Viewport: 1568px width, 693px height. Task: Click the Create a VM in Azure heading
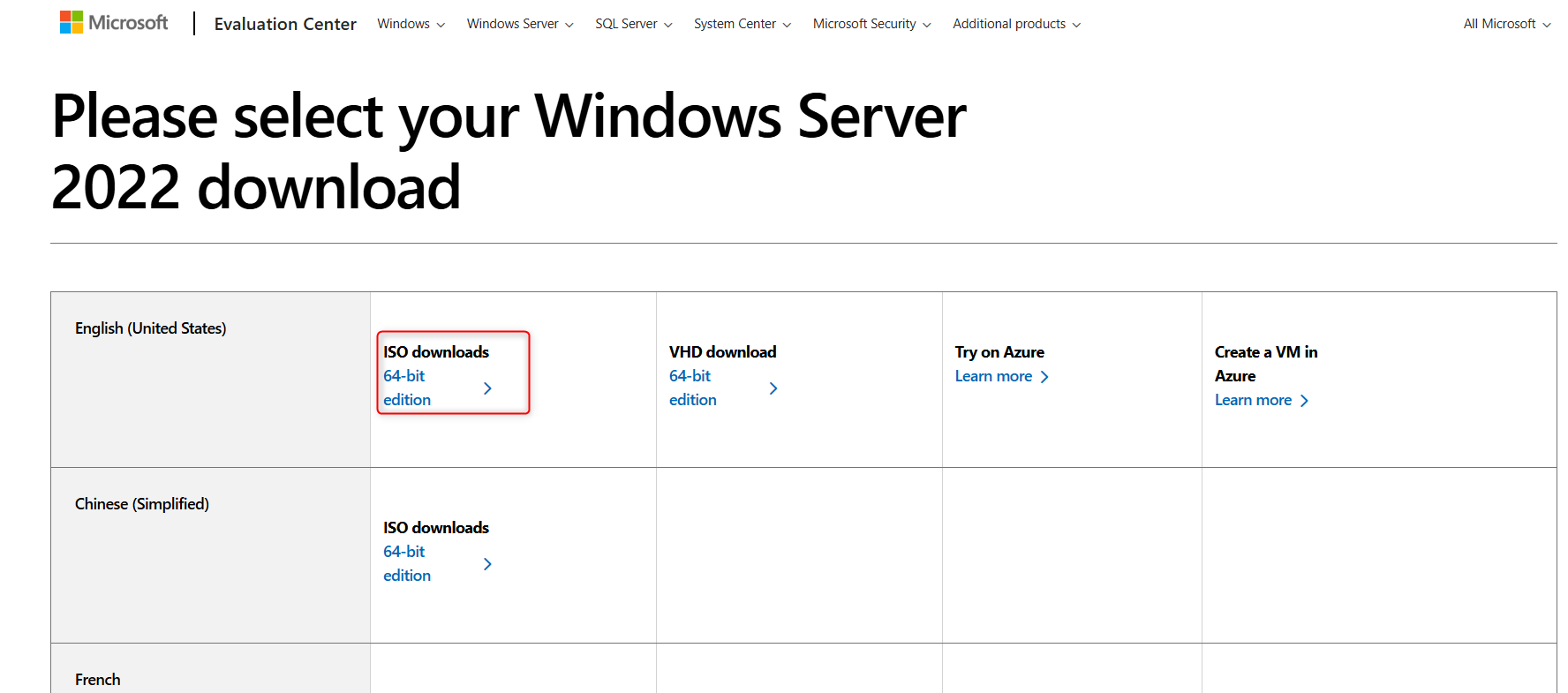coord(1266,364)
